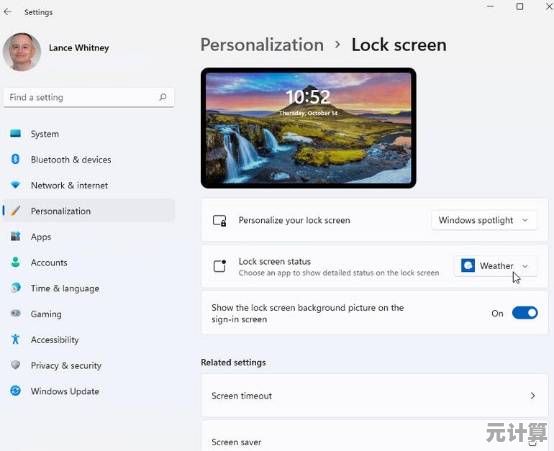Click the Find a setting search box
The height and width of the screenshot is (451, 554).
pyautogui.click(x=89, y=97)
